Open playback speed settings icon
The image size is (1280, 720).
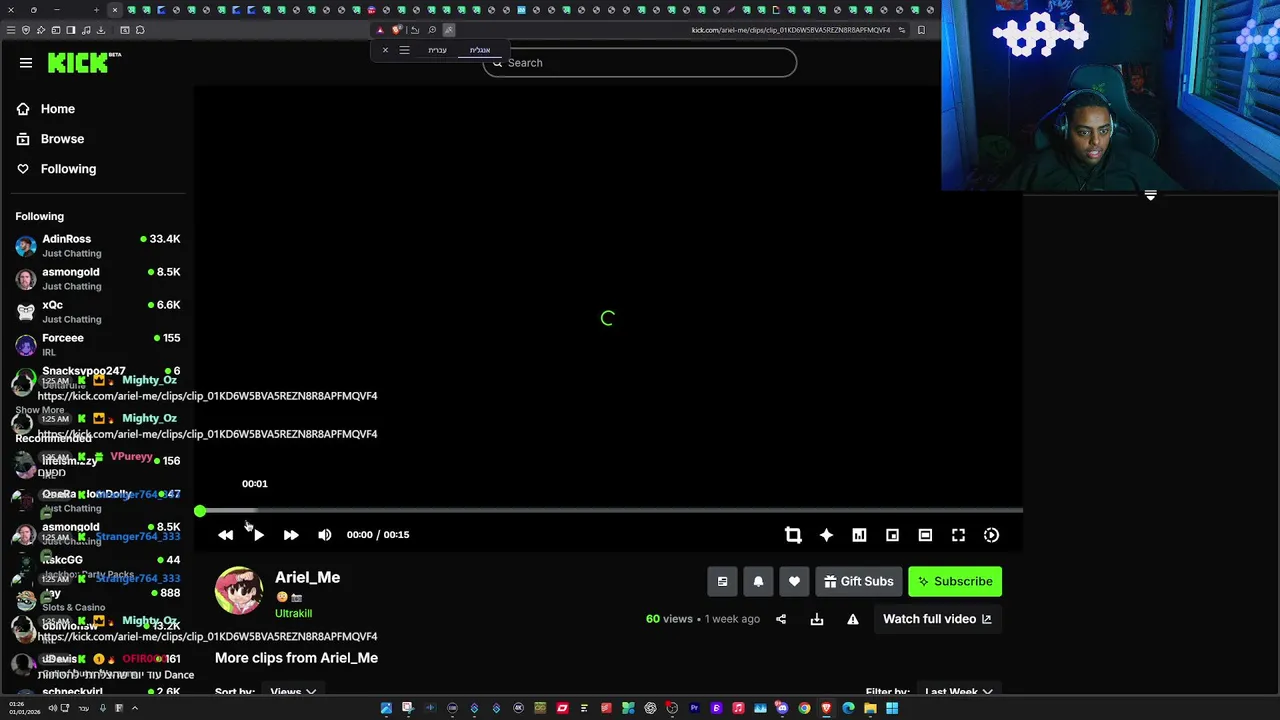point(991,535)
